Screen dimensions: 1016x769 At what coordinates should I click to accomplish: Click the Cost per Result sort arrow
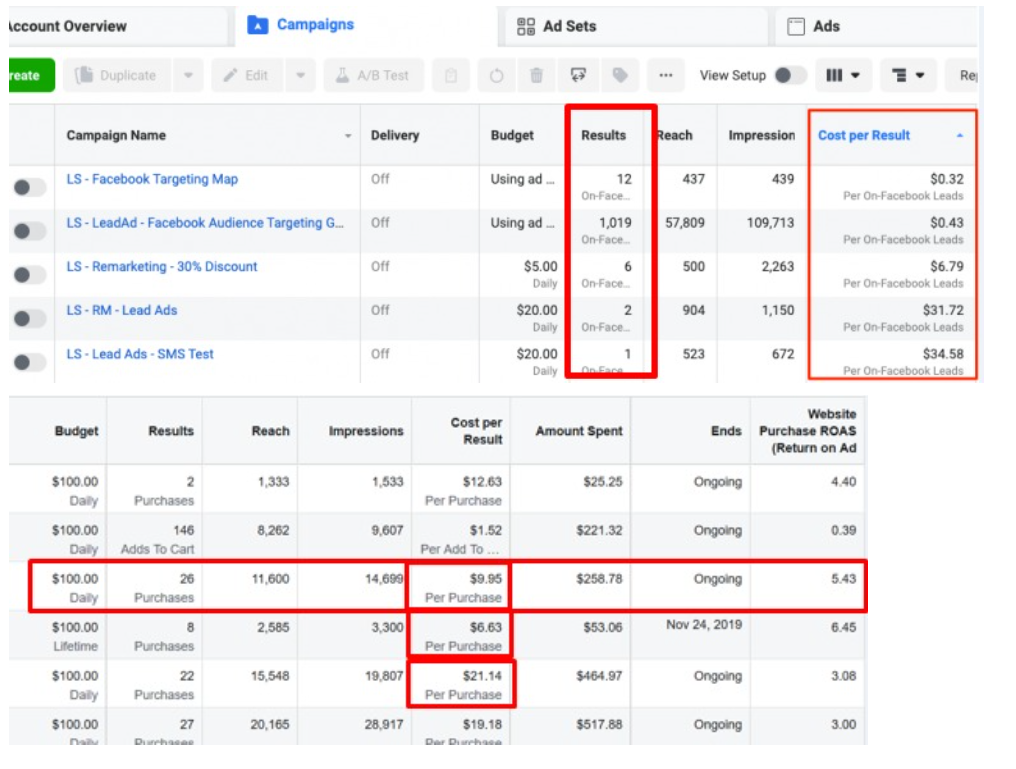click(960, 135)
